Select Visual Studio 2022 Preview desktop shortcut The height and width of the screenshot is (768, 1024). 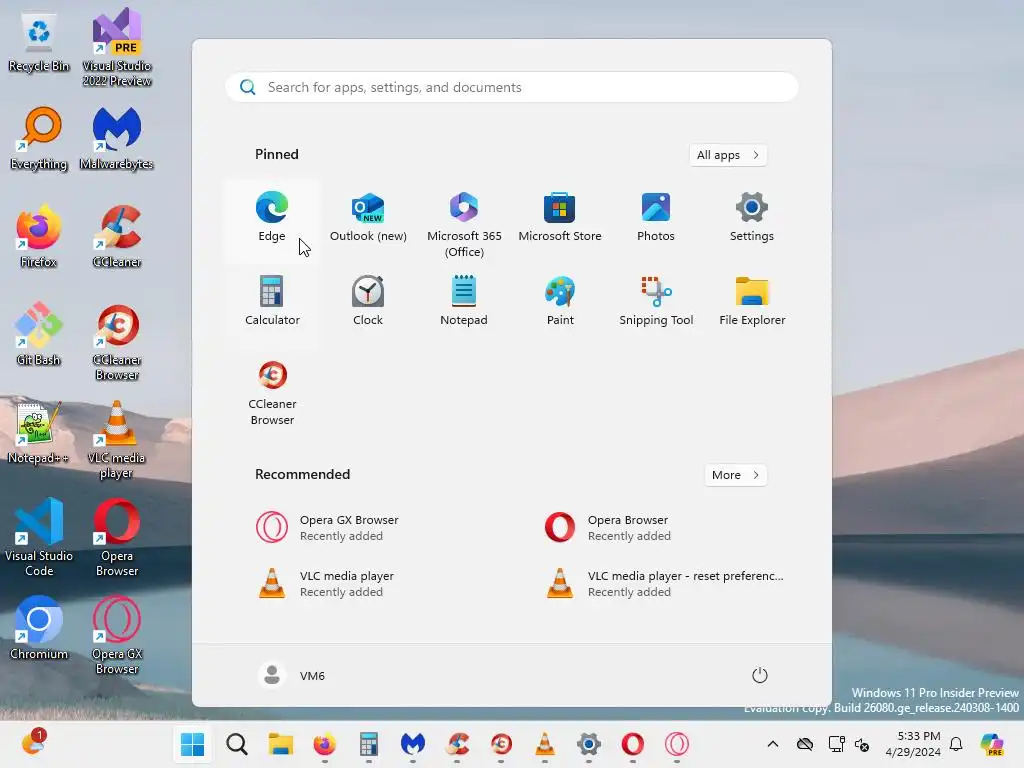(x=117, y=48)
